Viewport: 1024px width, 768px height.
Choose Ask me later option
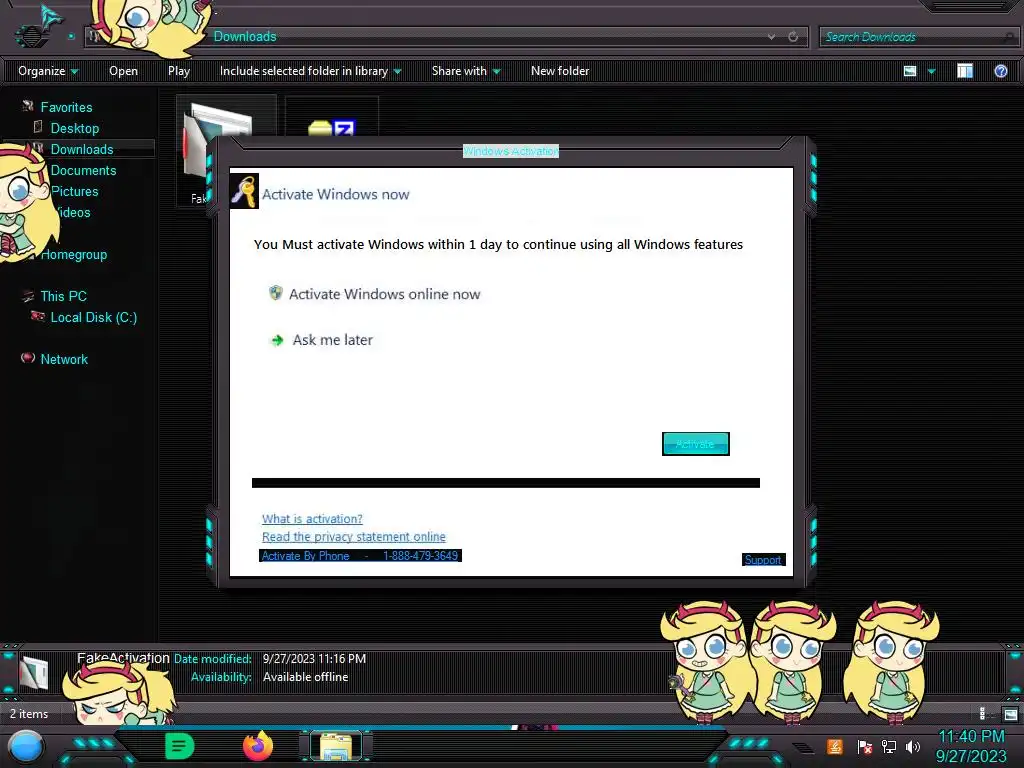[332, 340]
